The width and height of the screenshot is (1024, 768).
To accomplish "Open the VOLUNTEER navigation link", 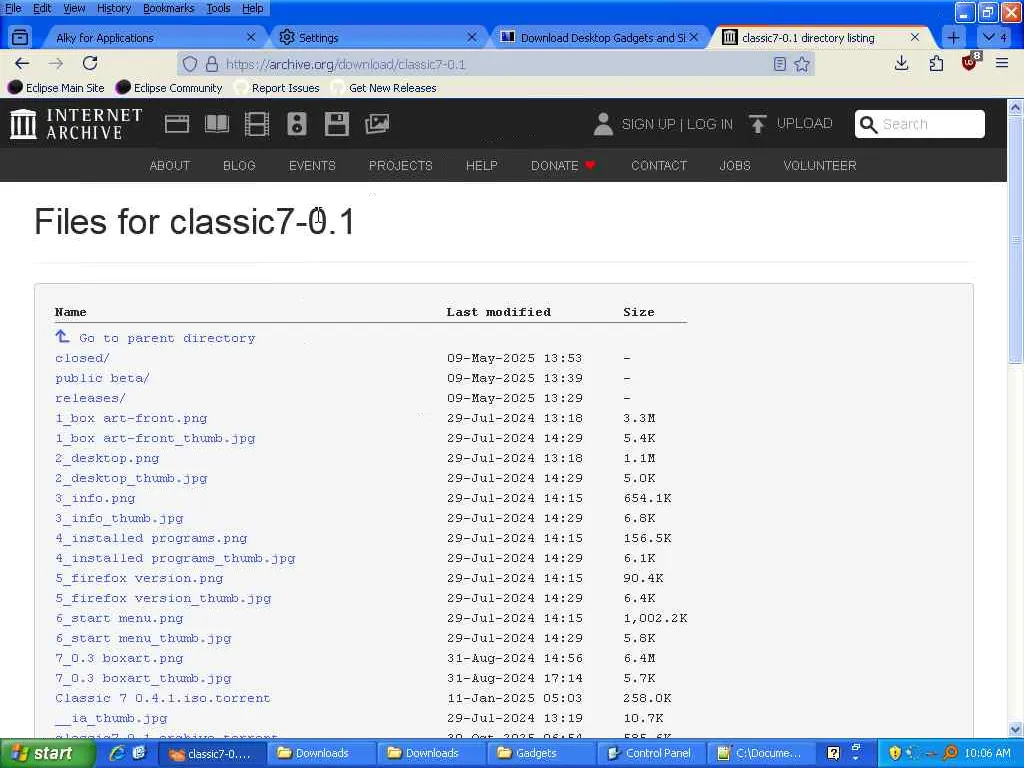I will point(820,166).
